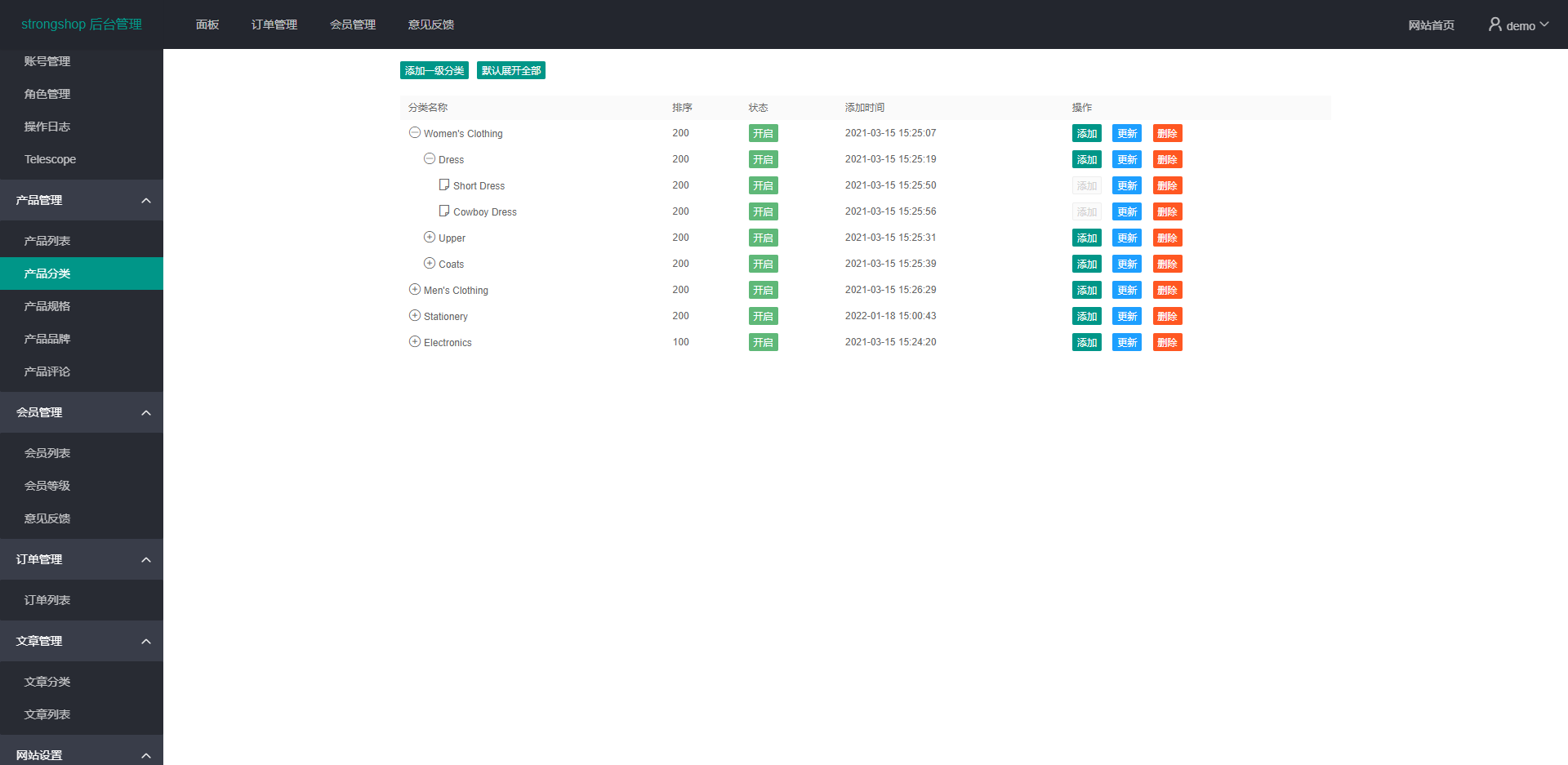Image resolution: width=1568 pixels, height=765 pixels.
Task: Delete the Coats category
Action: [1168, 264]
